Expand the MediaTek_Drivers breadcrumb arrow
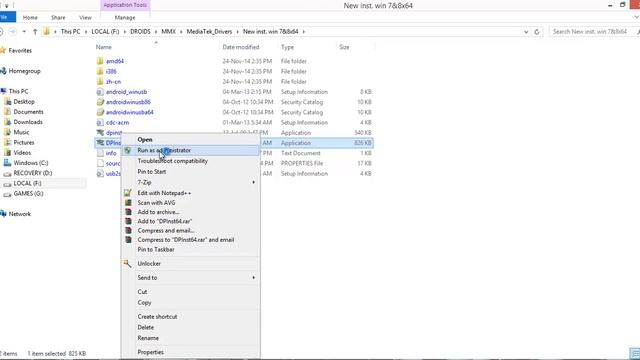 point(238,31)
